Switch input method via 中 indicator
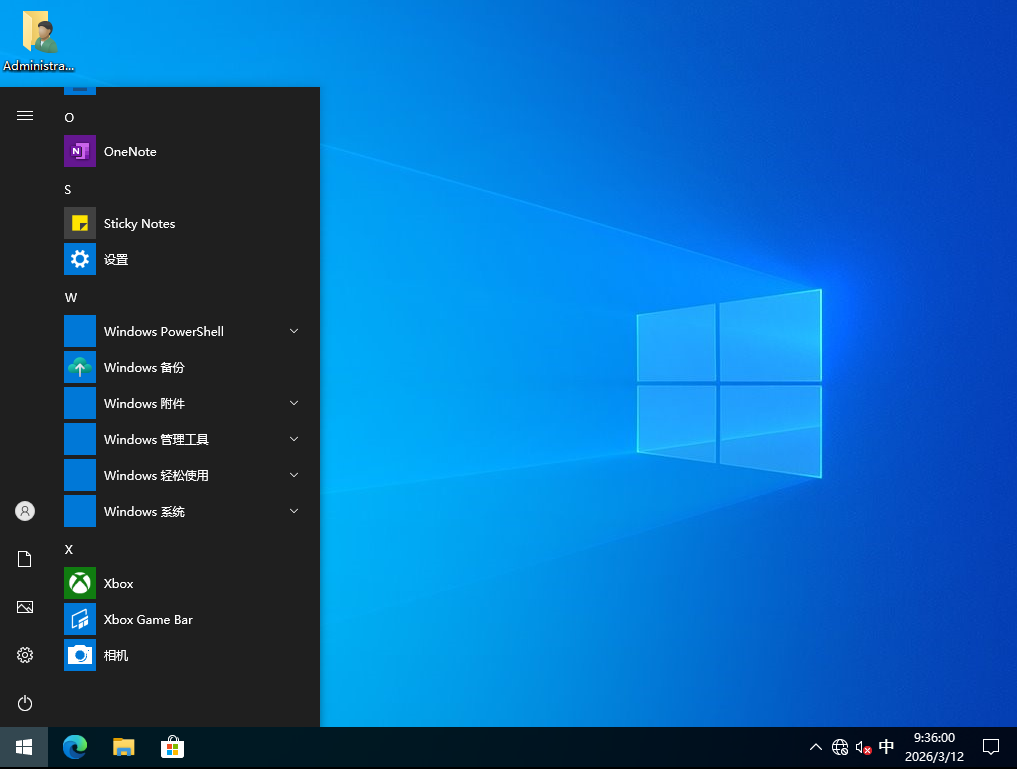Viewport: 1017px width, 769px height. click(885, 747)
